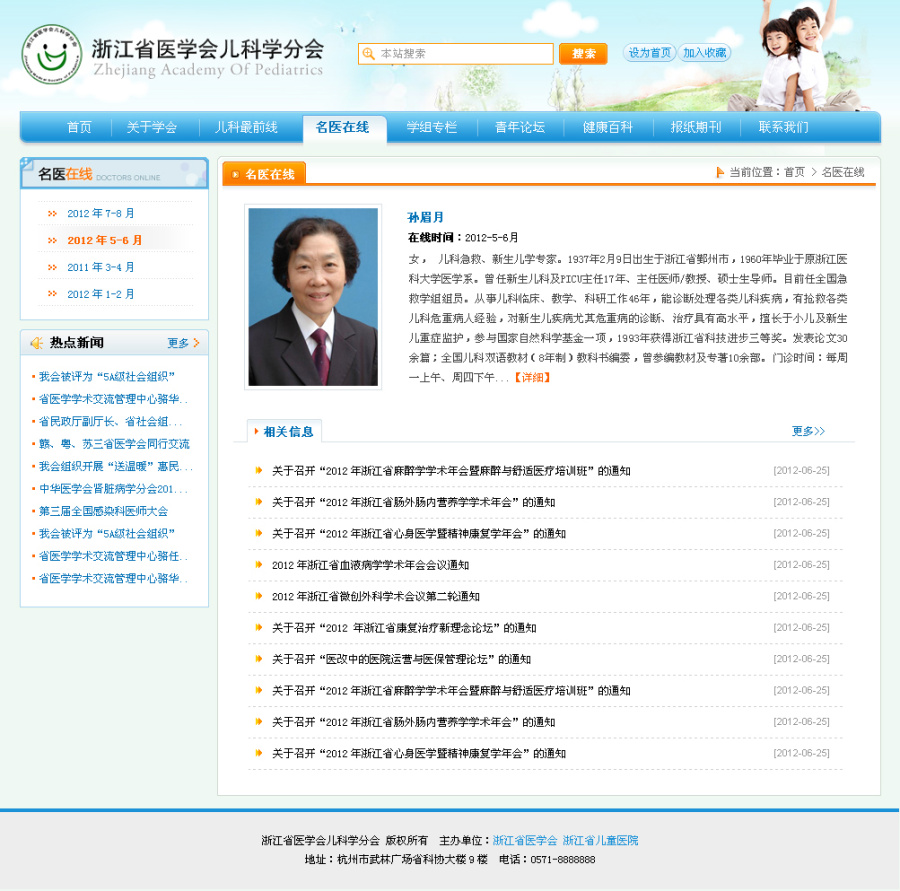The image size is (900, 891).
Task: Click the Zhejiang Academy of Pediatrics logo
Action: tap(53, 55)
